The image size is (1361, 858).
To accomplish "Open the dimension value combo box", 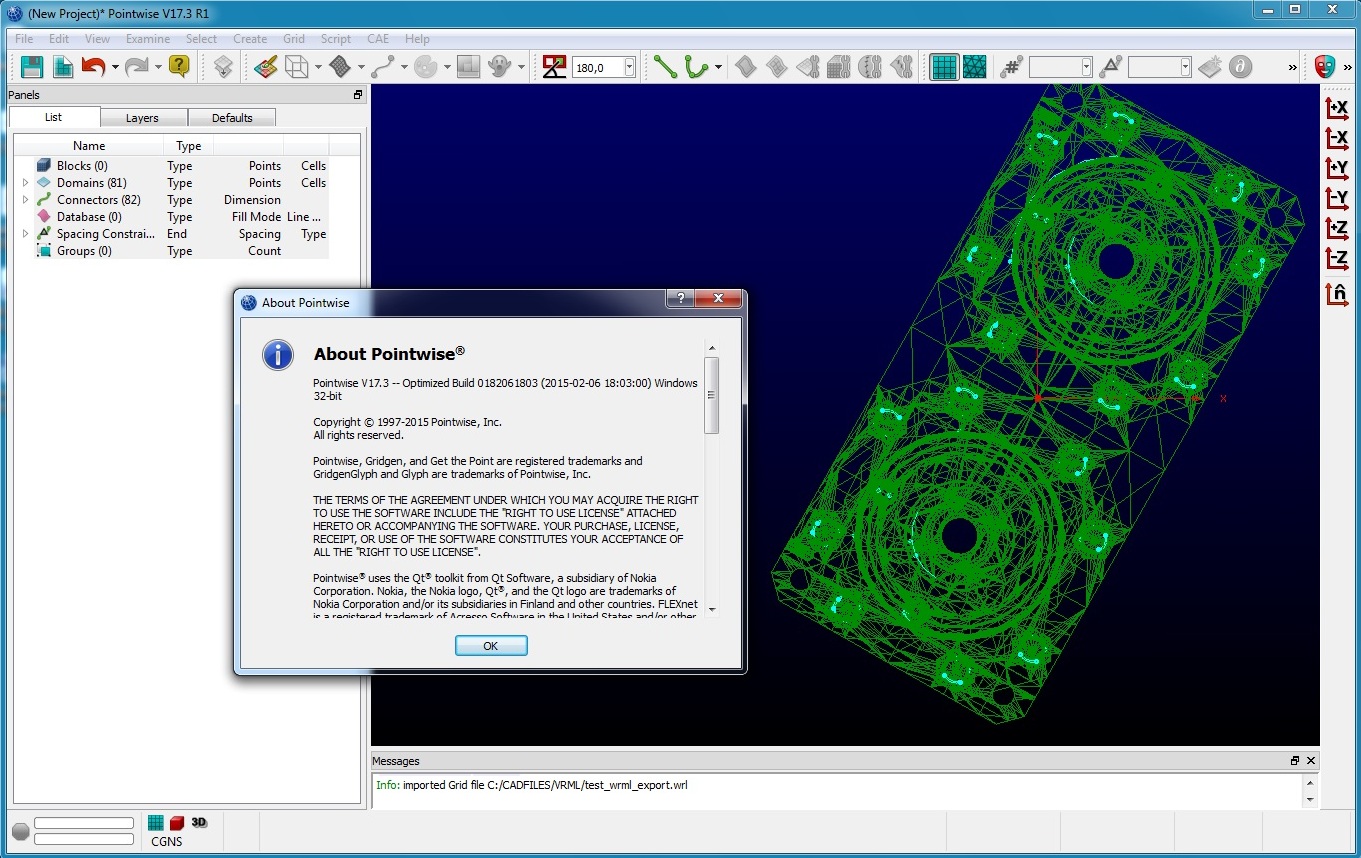I will (1060, 67).
